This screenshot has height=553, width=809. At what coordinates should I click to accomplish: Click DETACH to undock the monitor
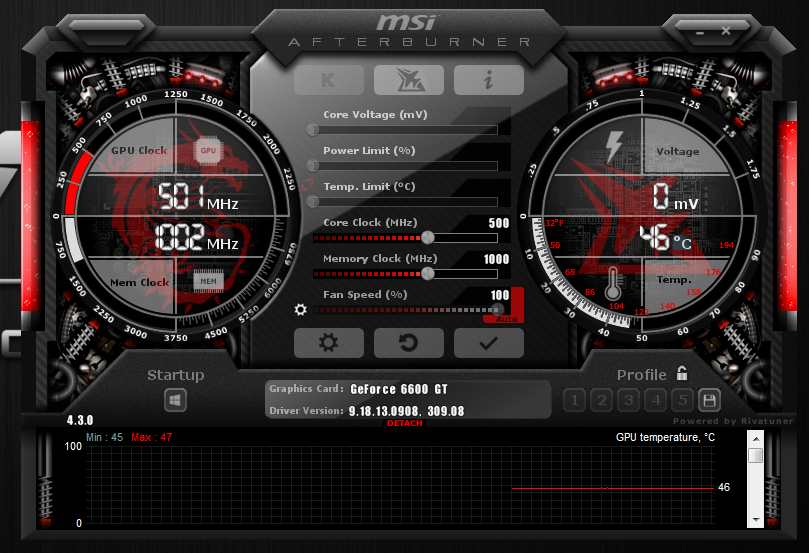click(x=405, y=423)
